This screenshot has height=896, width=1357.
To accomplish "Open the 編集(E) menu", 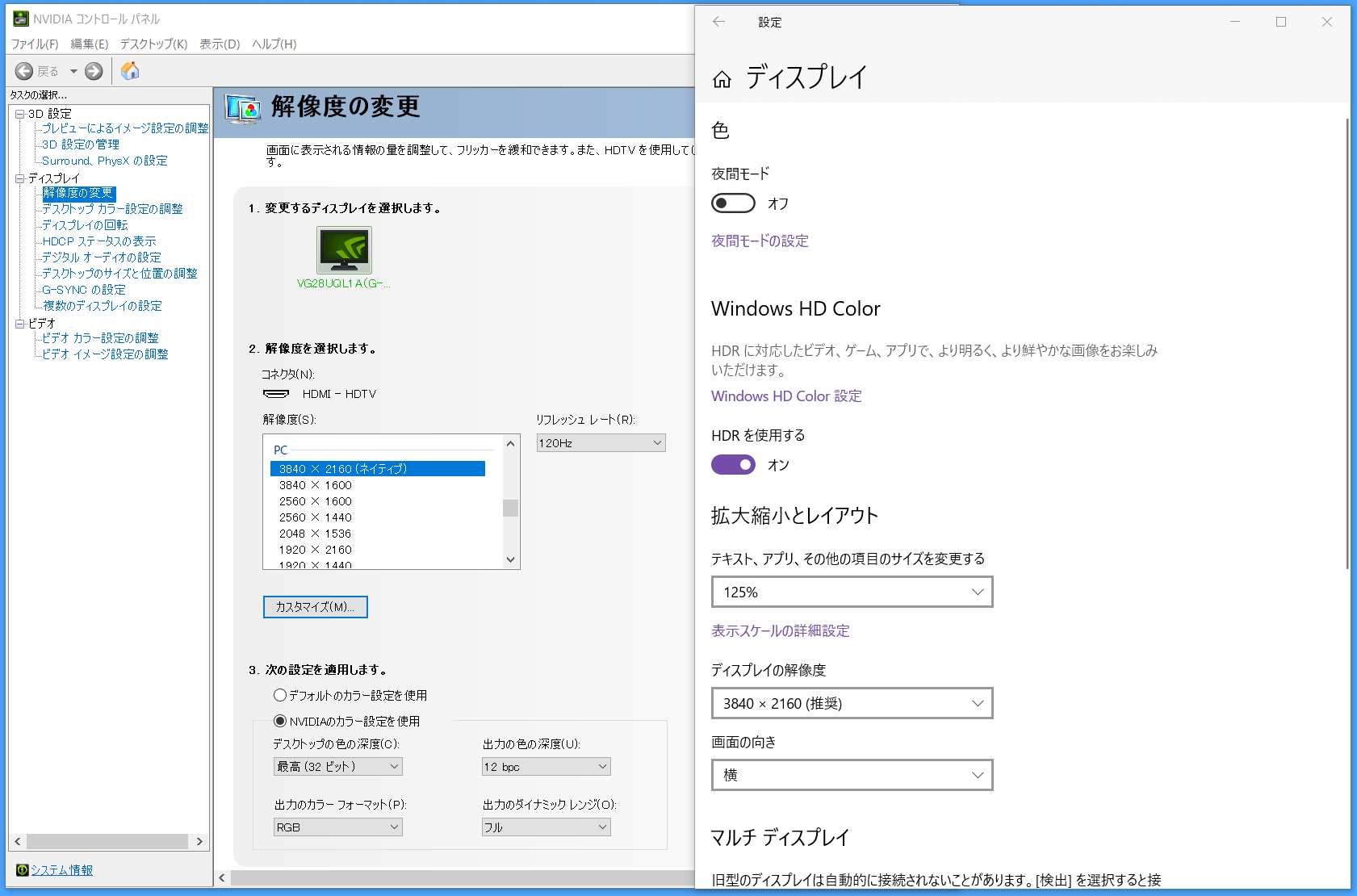I will 90,44.
